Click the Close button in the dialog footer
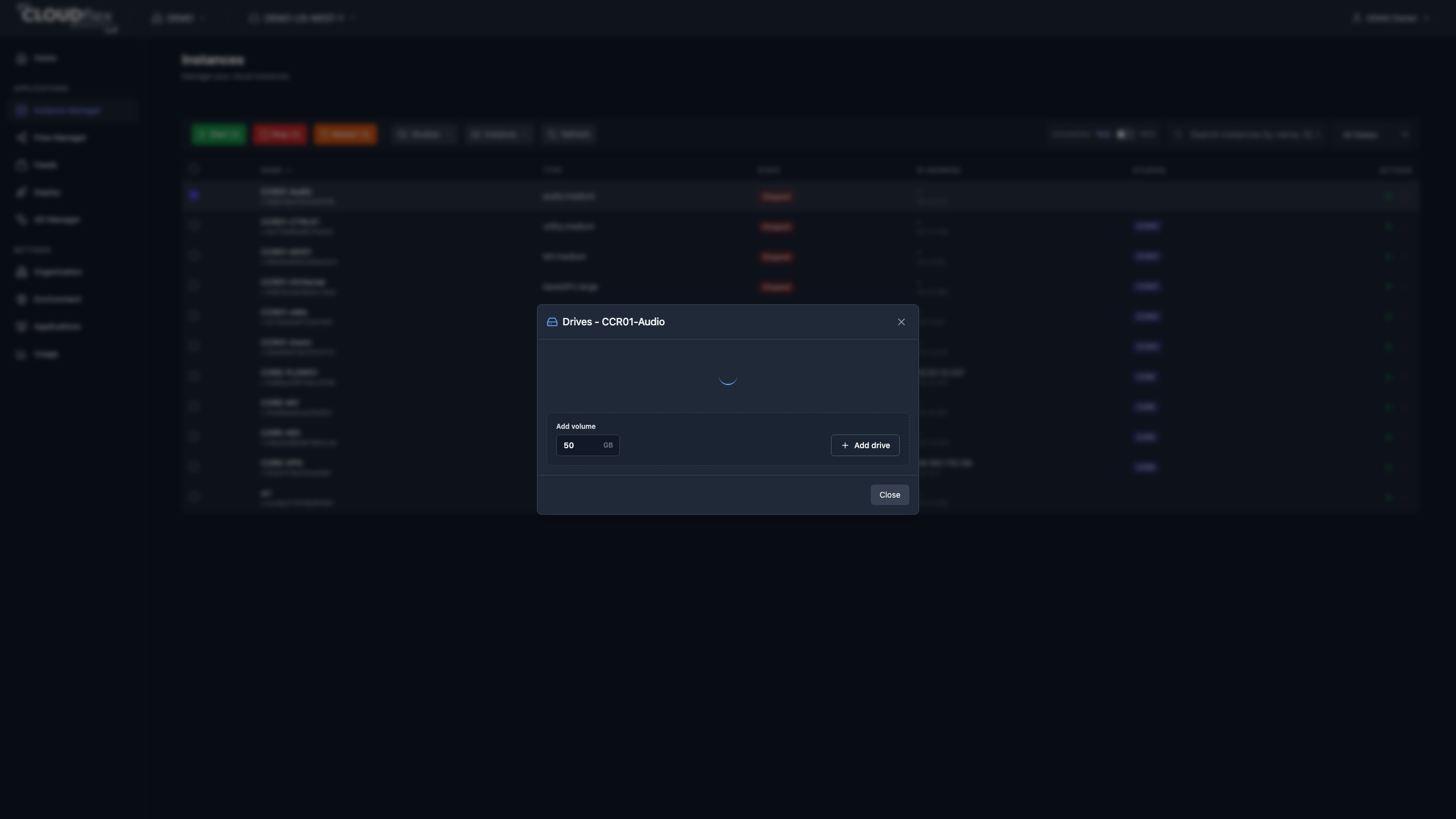The image size is (1456, 819). (x=890, y=495)
